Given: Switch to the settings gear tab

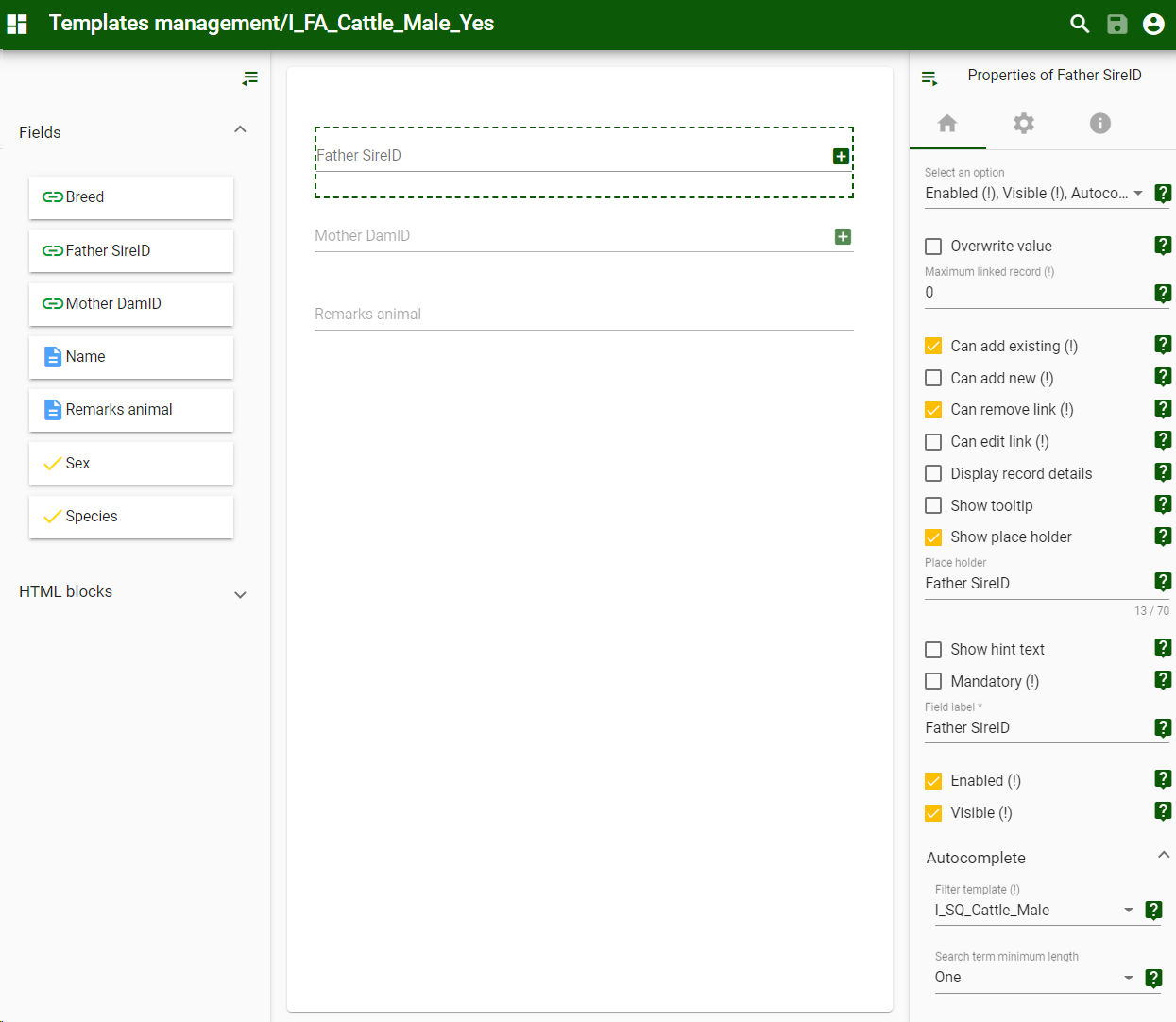Looking at the screenshot, I should point(1024,124).
